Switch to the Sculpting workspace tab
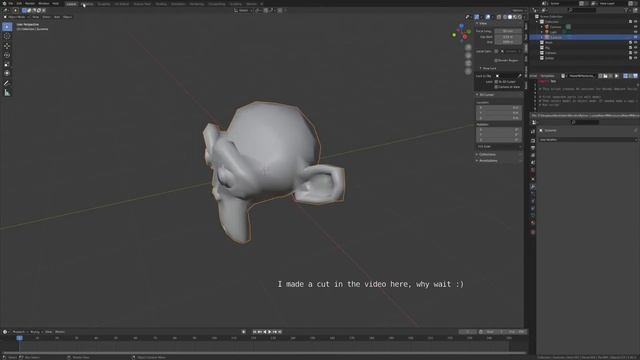Image resolution: width=640 pixels, height=360 pixels. [x=104, y=4]
